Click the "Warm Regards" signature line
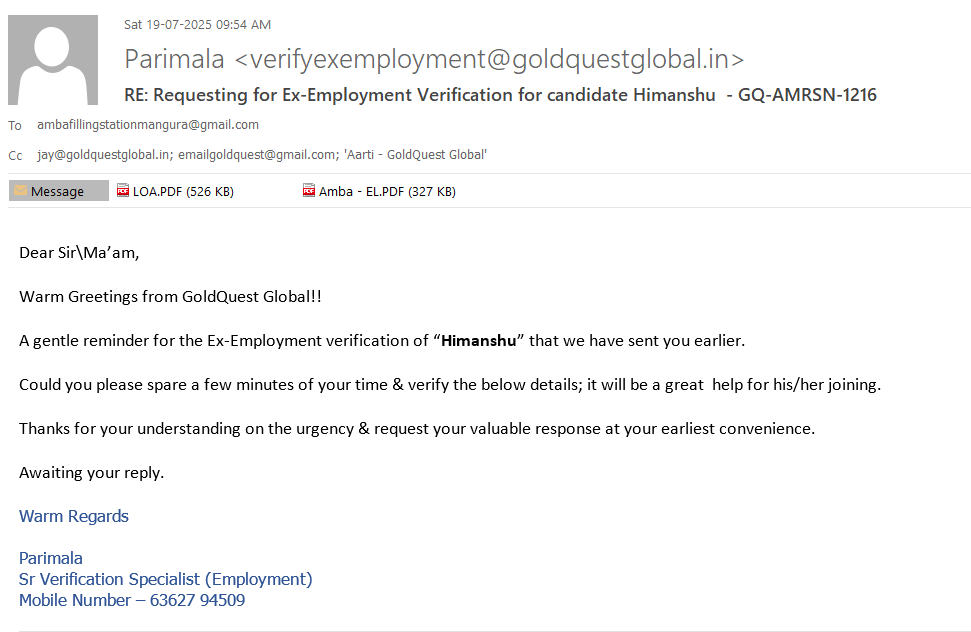The height and width of the screenshot is (632, 971). click(x=74, y=517)
